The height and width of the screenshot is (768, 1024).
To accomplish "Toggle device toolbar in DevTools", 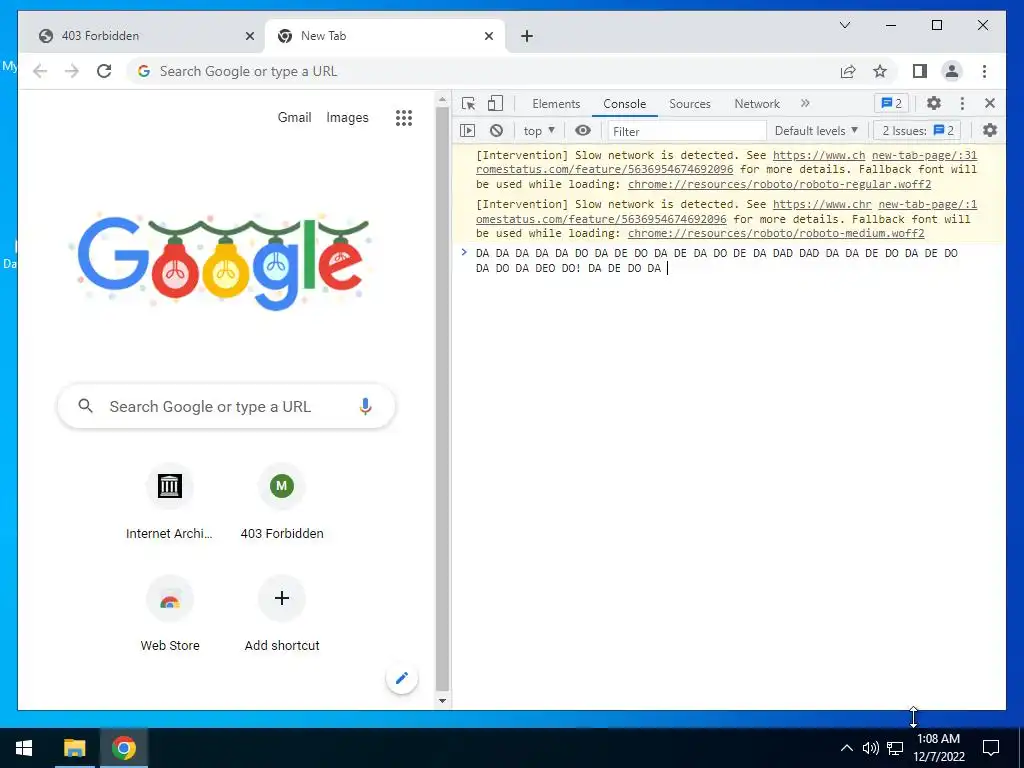I will (496, 103).
